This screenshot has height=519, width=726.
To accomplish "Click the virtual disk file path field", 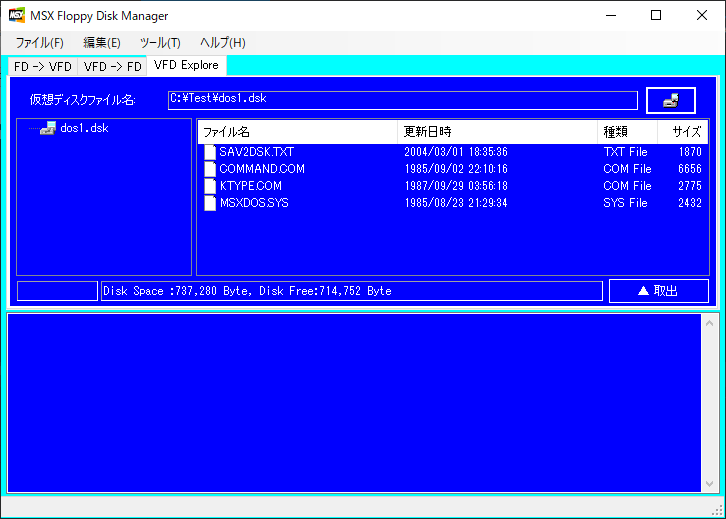I will (402, 99).
